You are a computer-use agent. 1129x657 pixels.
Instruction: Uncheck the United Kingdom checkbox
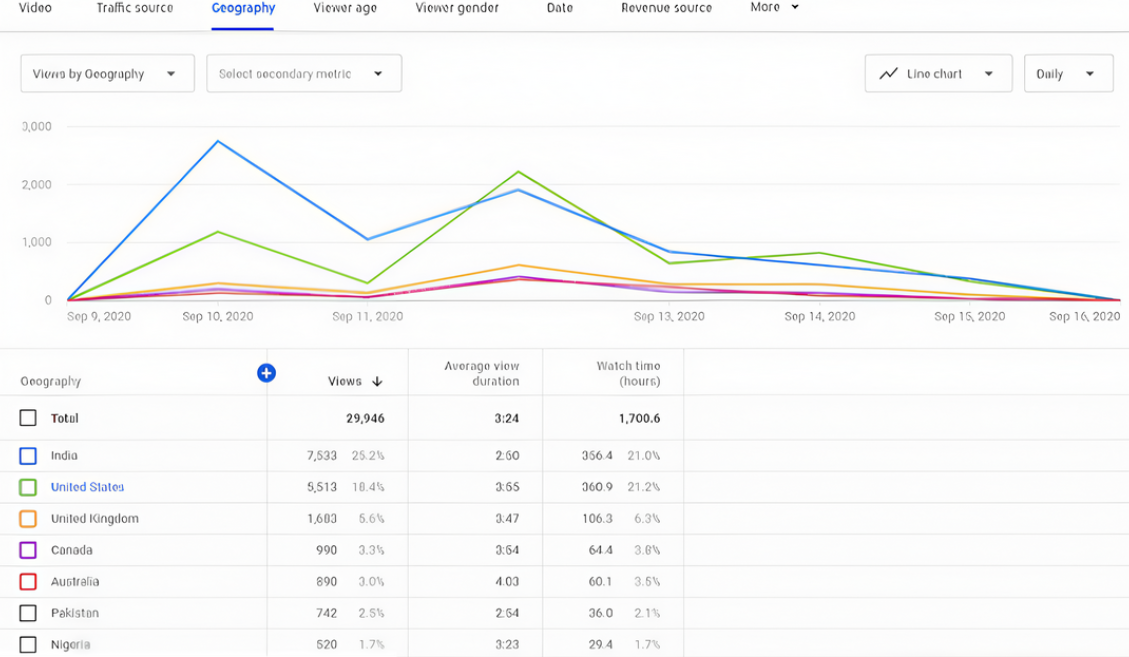click(x=28, y=519)
